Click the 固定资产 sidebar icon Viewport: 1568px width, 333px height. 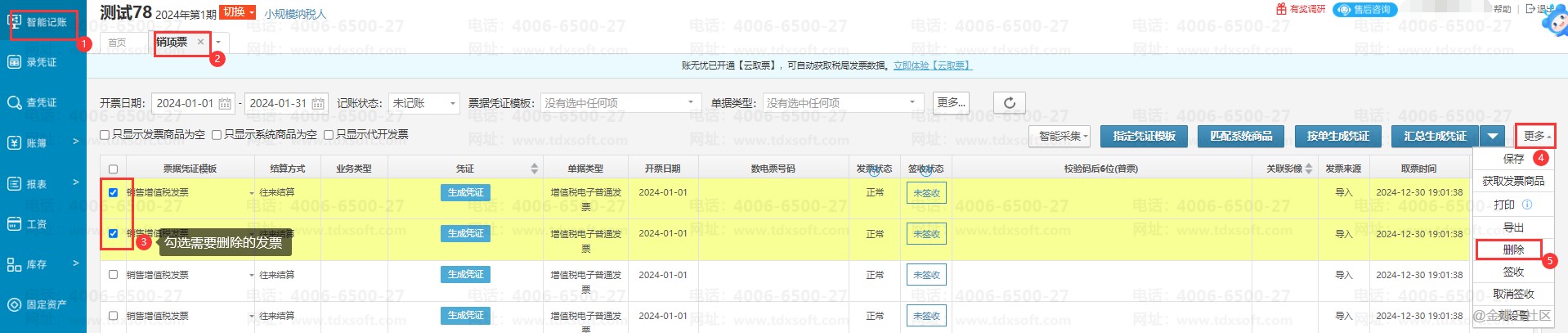[14, 304]
